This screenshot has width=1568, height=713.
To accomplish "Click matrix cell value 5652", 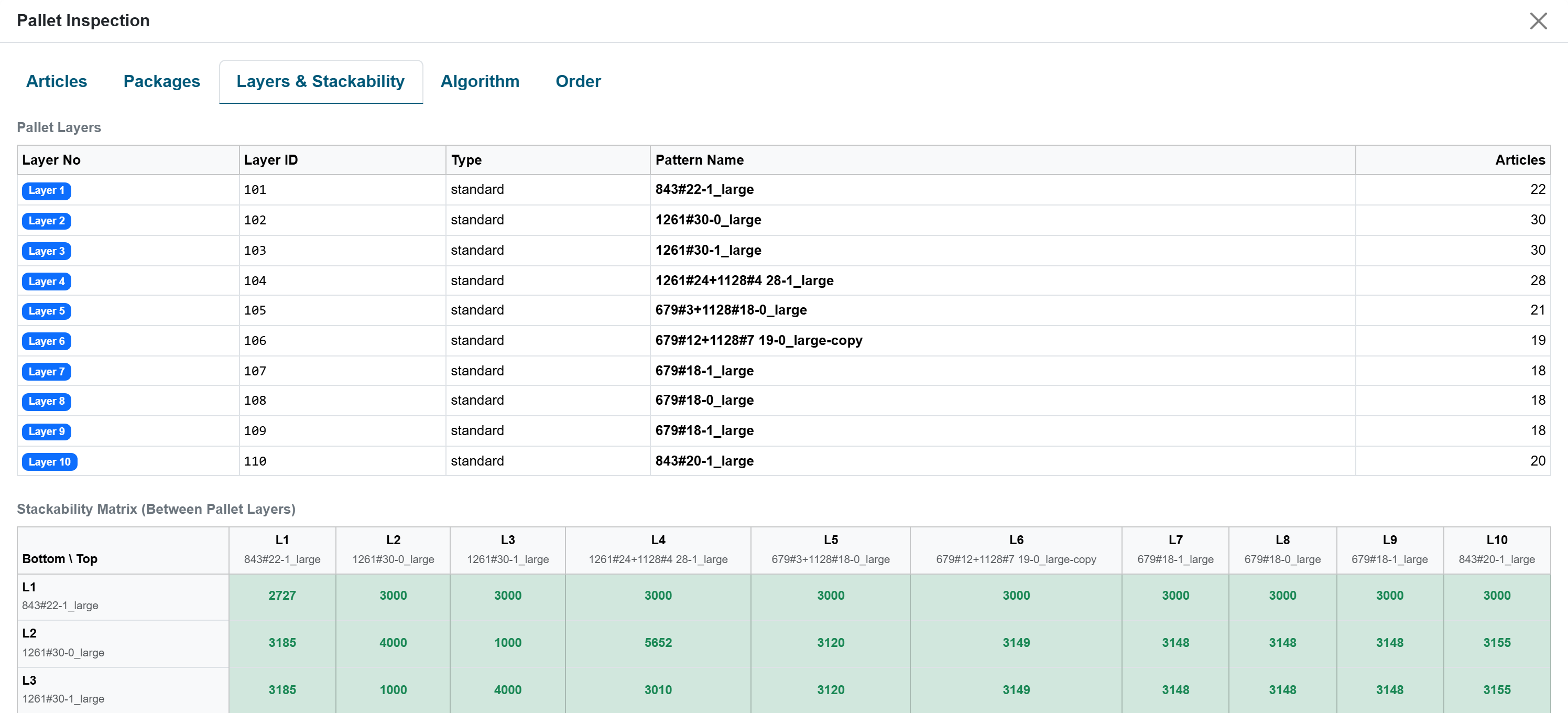I will [x=658, y=642].
